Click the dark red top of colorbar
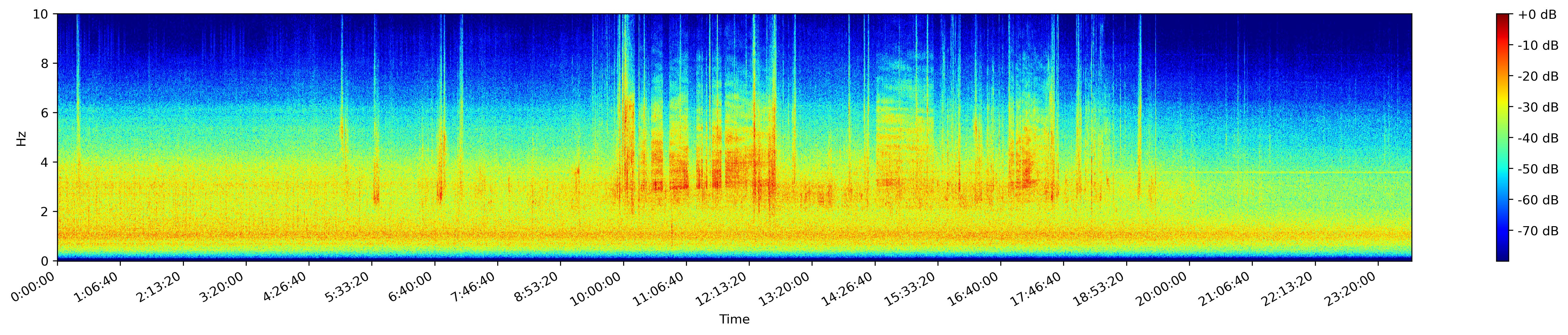This screenshot has width=1568, height=335. pos(1503,16)
